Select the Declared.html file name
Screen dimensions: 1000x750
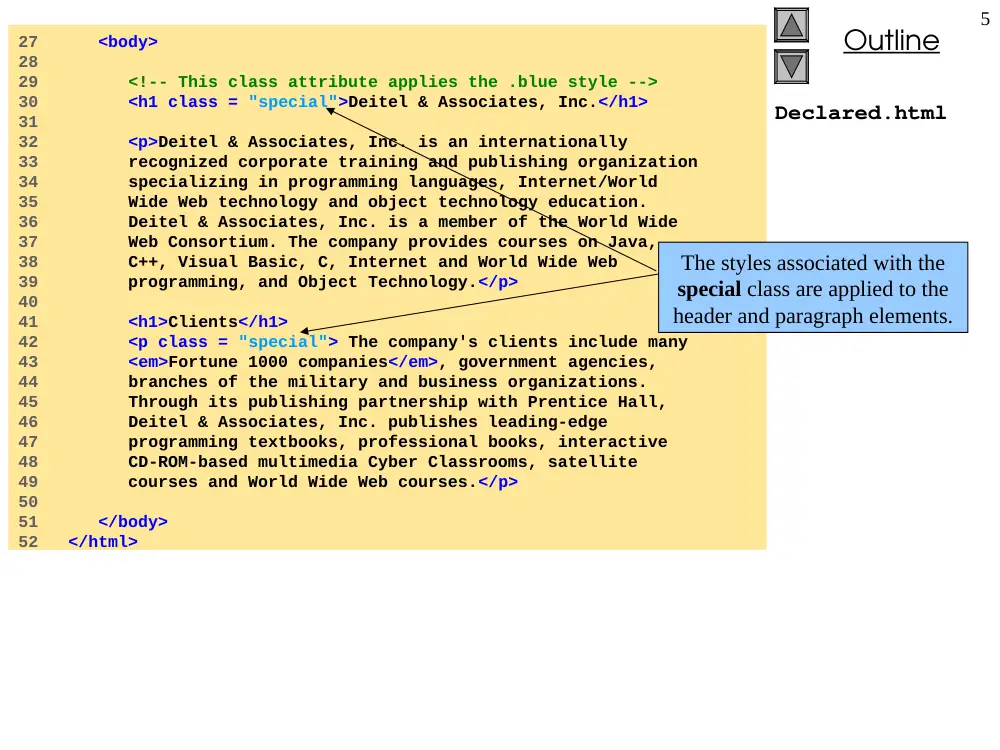pyautogui.click(x=860, y=113)
